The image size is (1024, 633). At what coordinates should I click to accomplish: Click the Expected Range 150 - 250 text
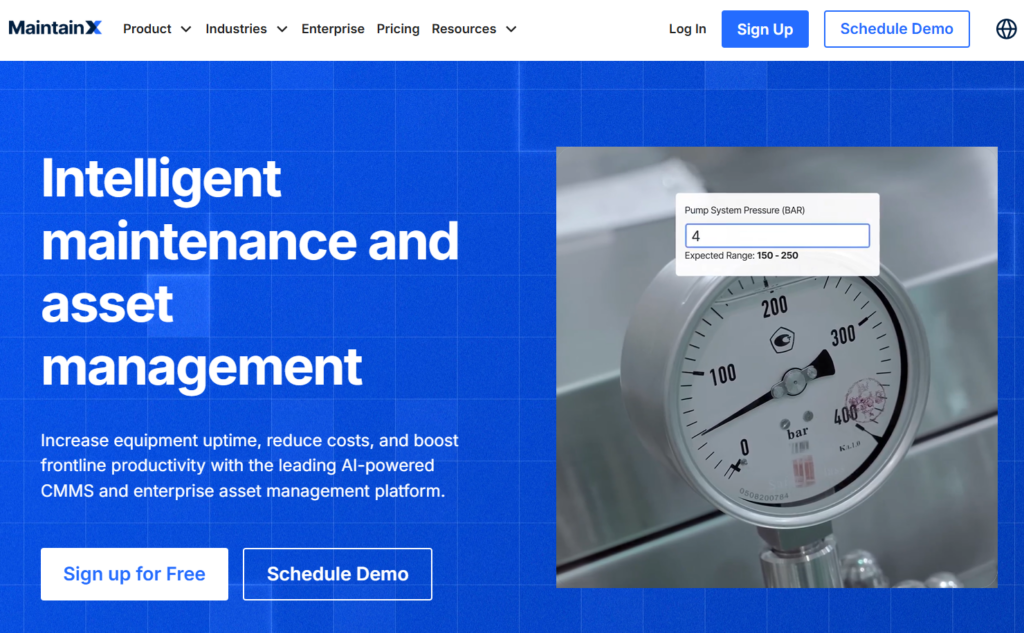coord(741,255)
